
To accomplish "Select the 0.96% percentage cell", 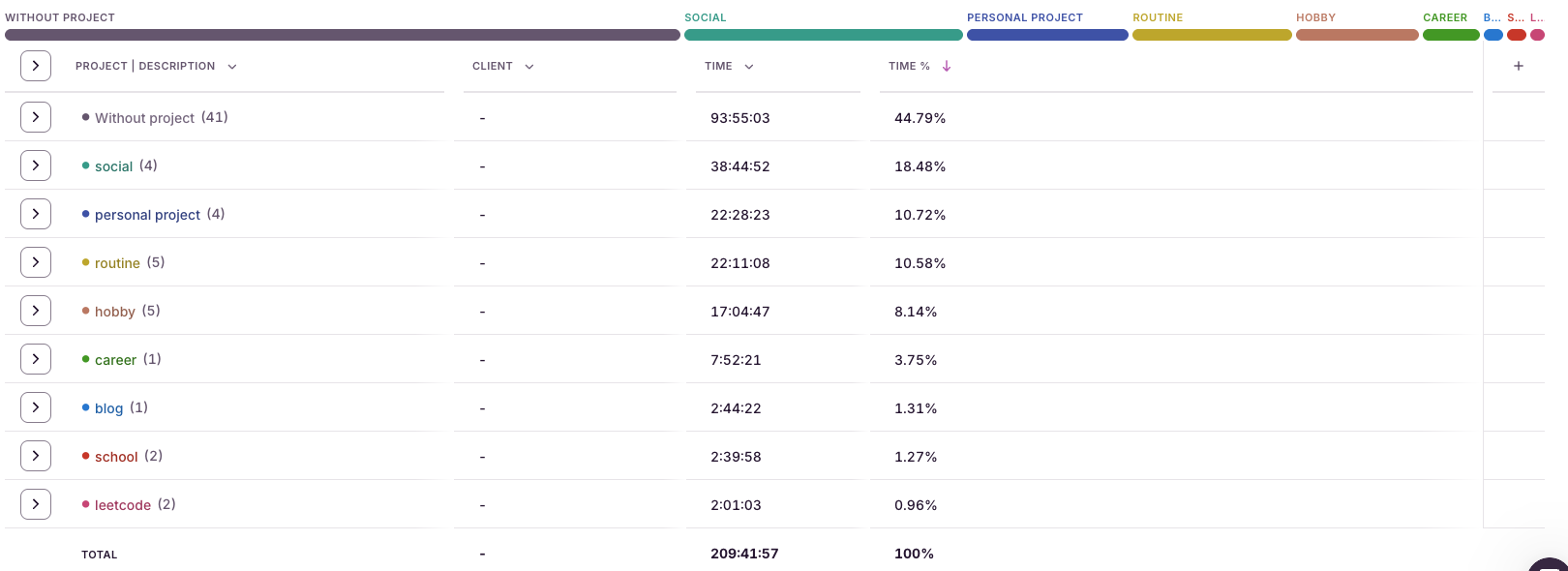I will 916,505.
